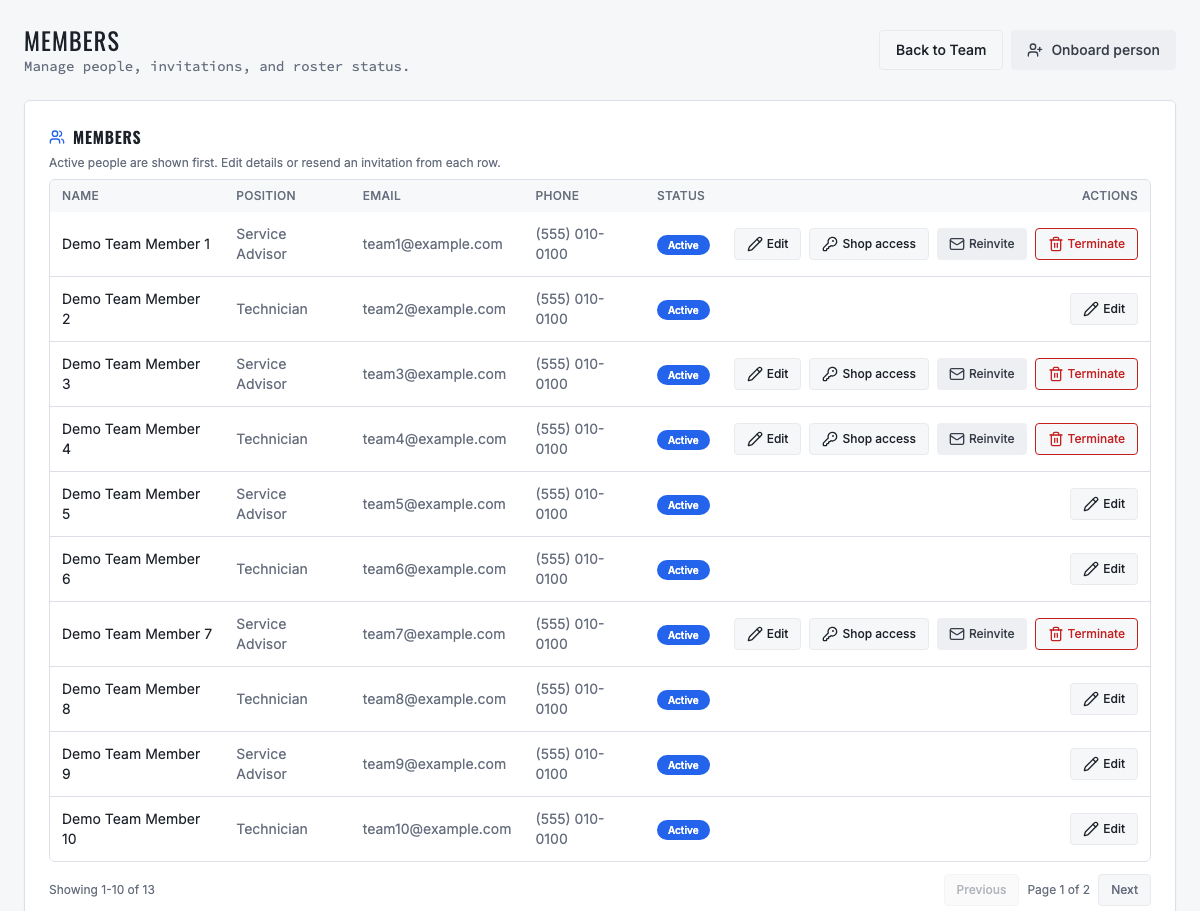Open Shop access for Demo Team Member 3

coord(869,374)
